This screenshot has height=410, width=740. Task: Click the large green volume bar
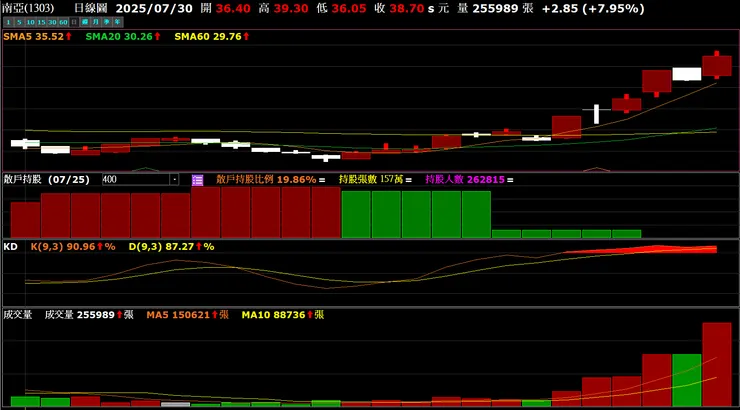687,380
